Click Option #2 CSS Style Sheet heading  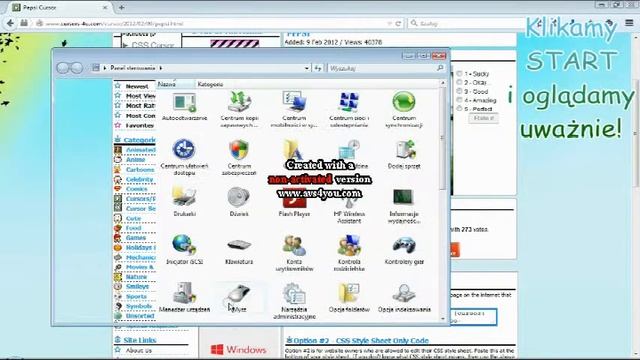361,340
